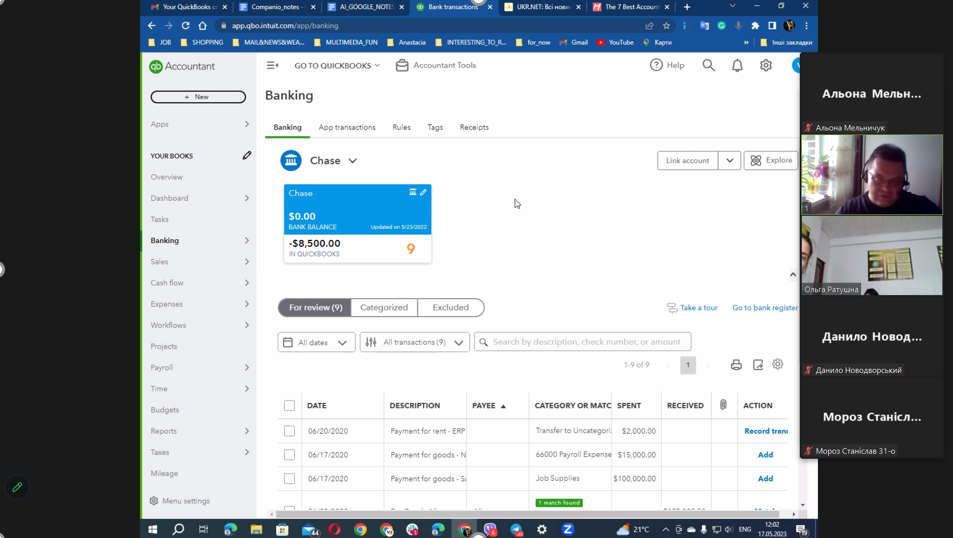The image size is (953, 538).
Task: Click the Chase bank building icon
Action: point(291,160)
